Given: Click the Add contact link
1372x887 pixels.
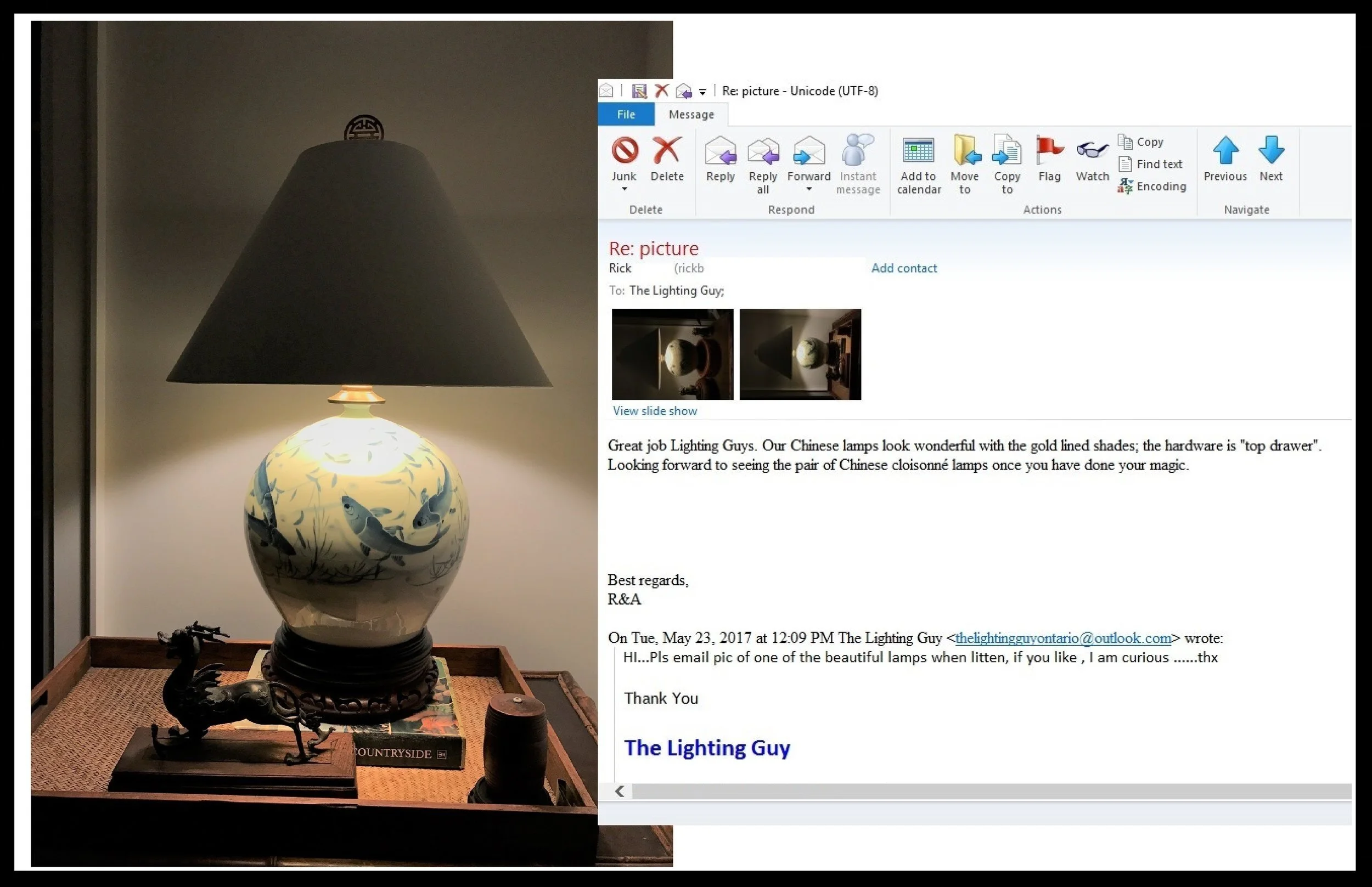Looking at the screenshot, I should (903, 268).
